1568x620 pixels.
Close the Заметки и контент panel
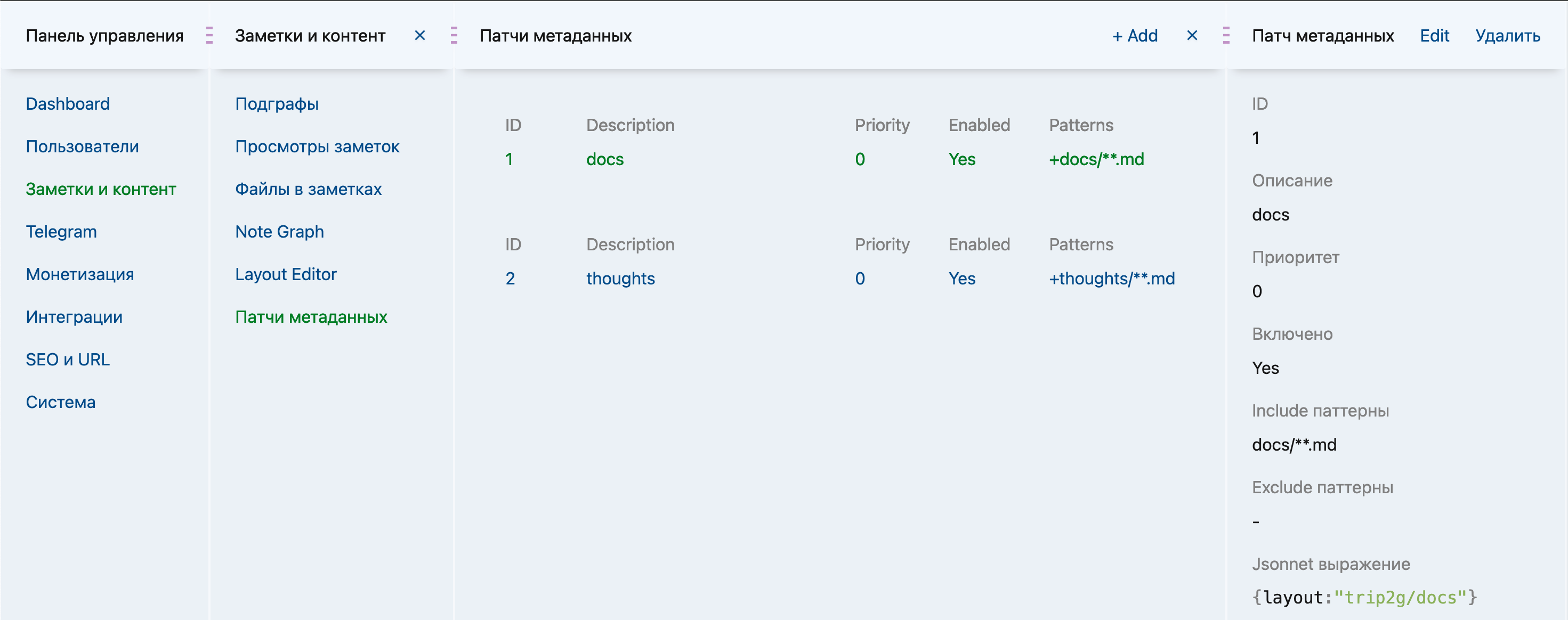pos(419,36)
